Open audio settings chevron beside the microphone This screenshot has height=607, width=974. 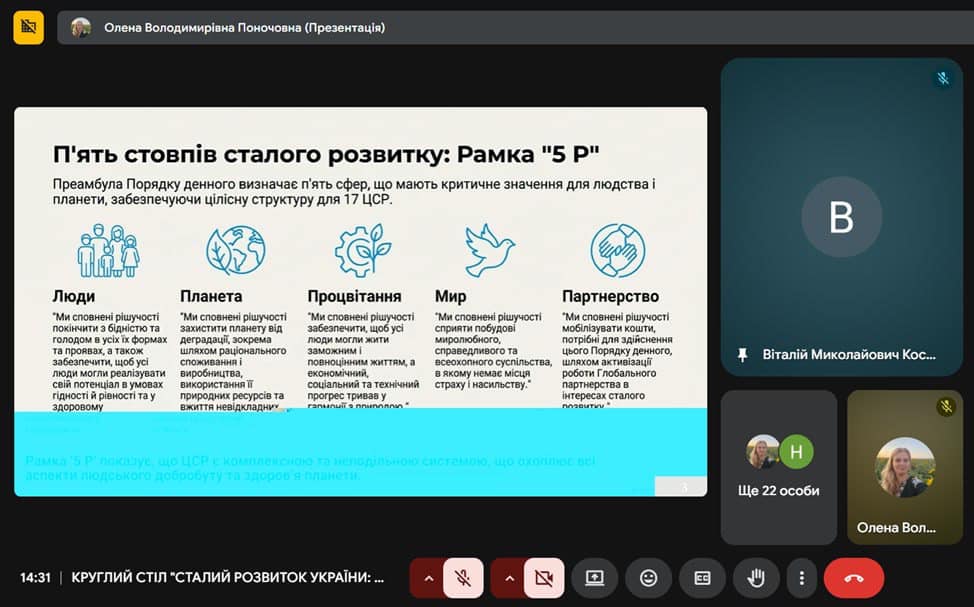[x=427, y=578]
